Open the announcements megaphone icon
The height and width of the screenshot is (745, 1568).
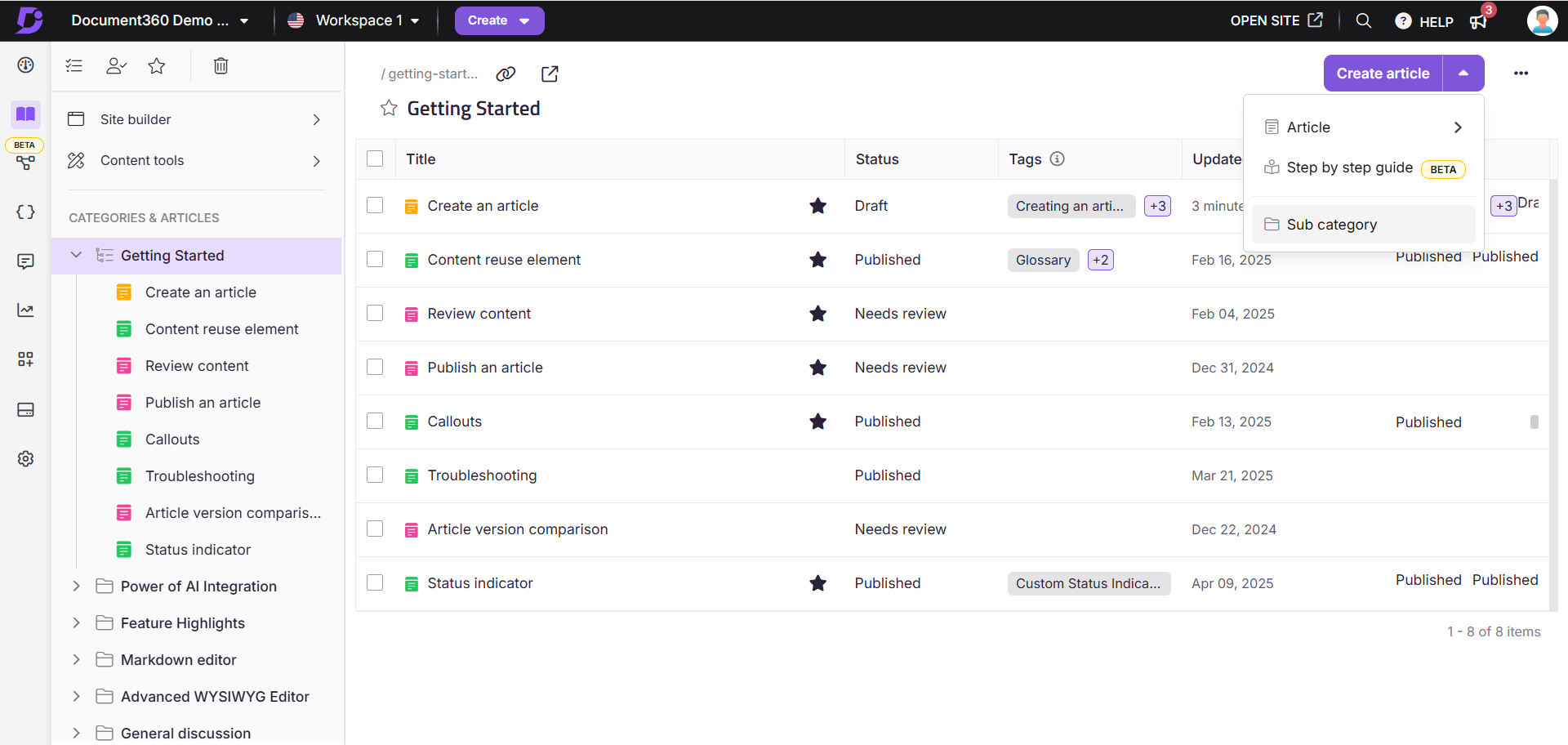pyautogui.click(x=1478, y=21)
